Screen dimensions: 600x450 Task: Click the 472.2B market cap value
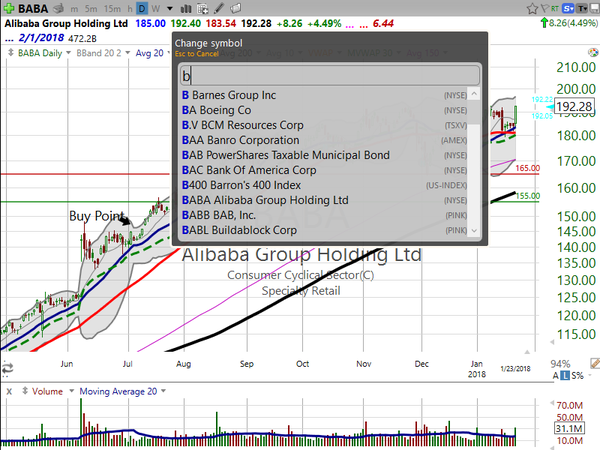click(x=82, y=38)
